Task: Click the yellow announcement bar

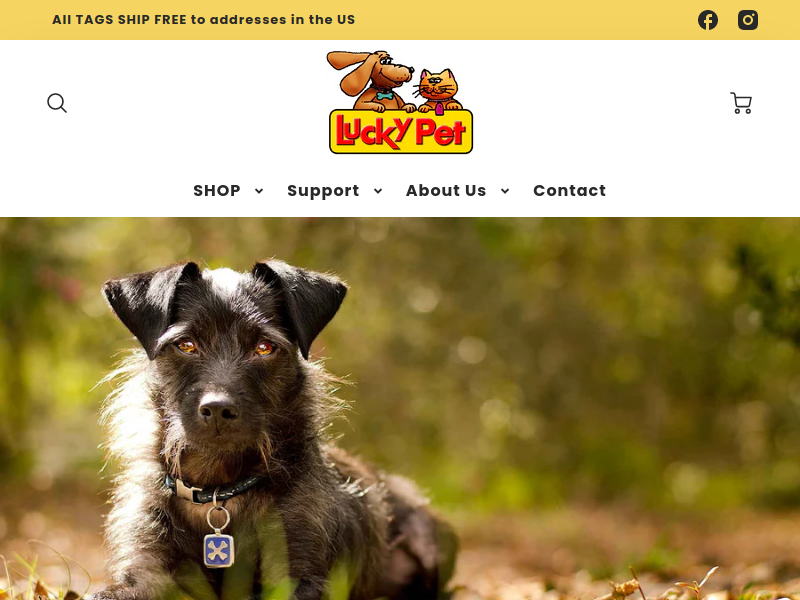Action: (x=400, y=20)
